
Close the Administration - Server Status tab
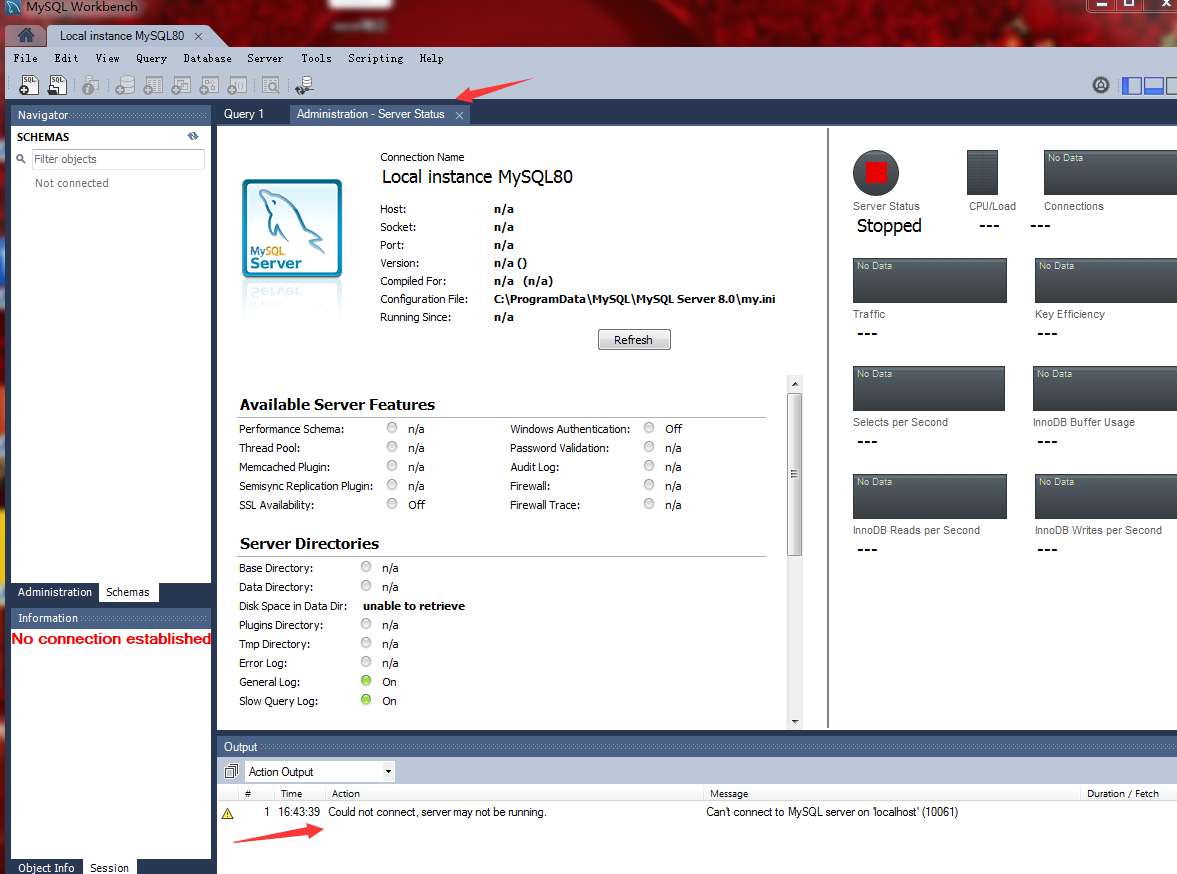click(x=459, y=115)
